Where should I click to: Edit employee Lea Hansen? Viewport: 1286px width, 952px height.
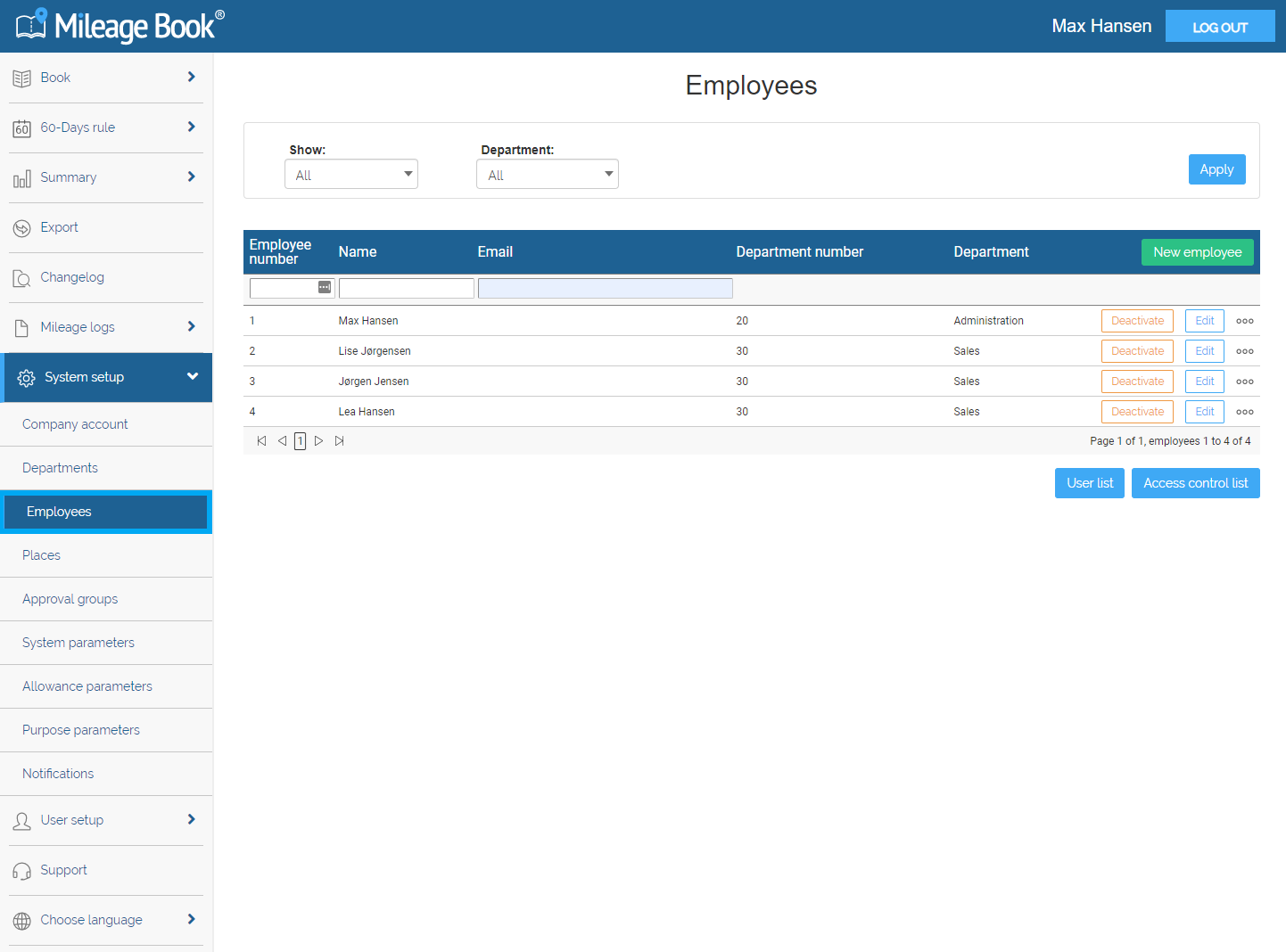pos(1204,412)
